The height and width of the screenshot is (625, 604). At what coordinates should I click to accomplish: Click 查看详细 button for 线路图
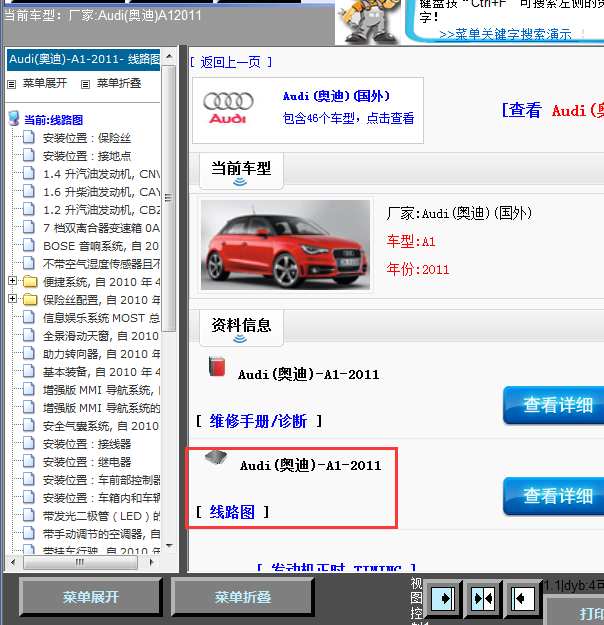pyautogui.click(x=554, y=496)
